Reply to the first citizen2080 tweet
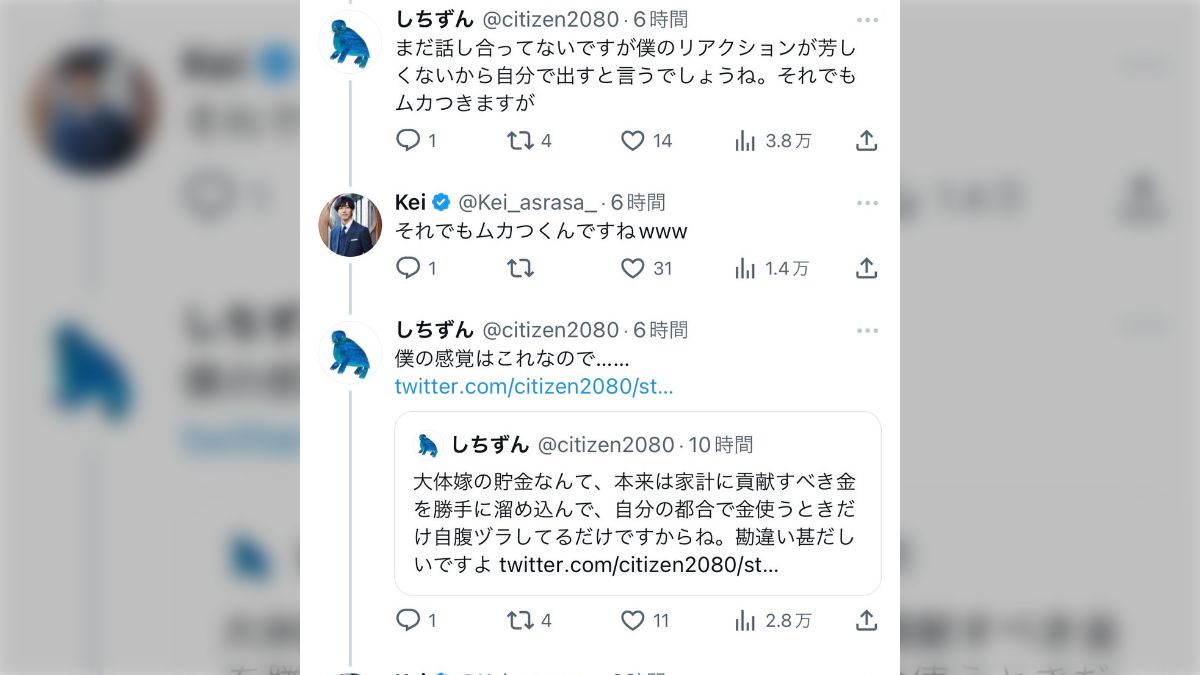Screen dimensions: 1200x675 [x=408, y=140]
